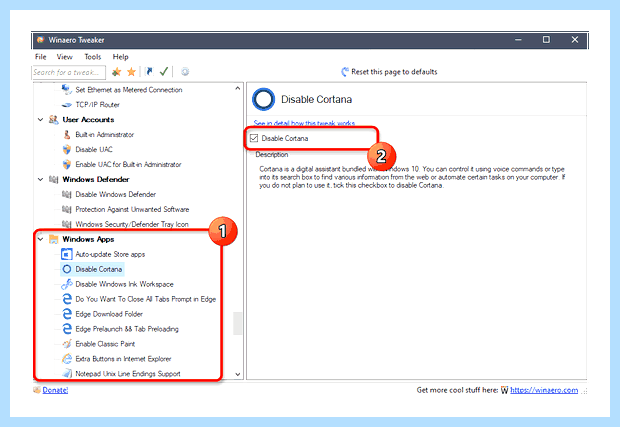This screenshot has width=620, height=427.
Task: Click the Windows Defender wall icon
Action: (53, 179)
